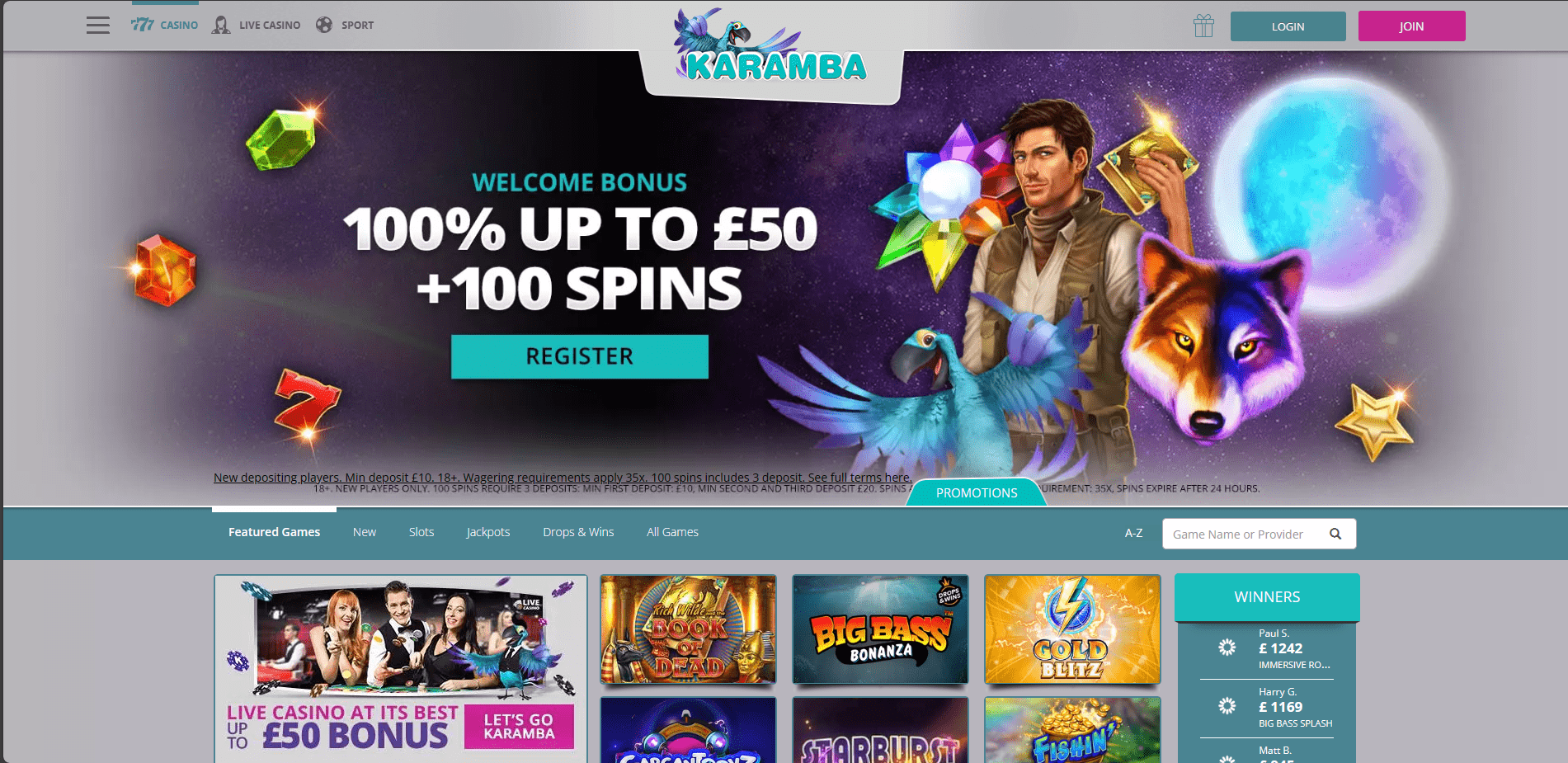The image size is (1568, 763).
Task: Open the Big Bass Bonanza game thumbnail
Action: click(x=880, y=629)
